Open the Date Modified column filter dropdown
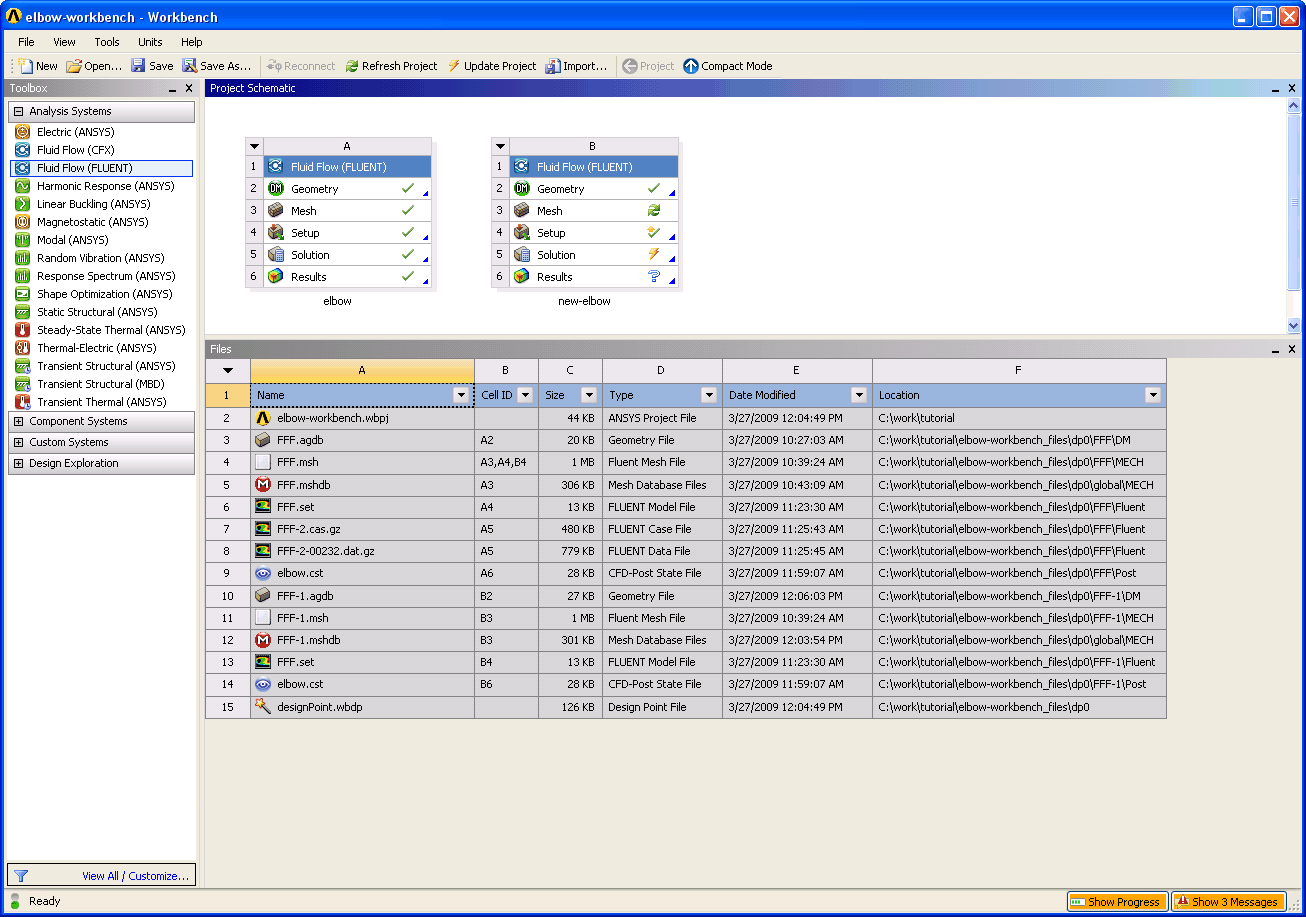The image size is (1306, 917). click(859, 395)
